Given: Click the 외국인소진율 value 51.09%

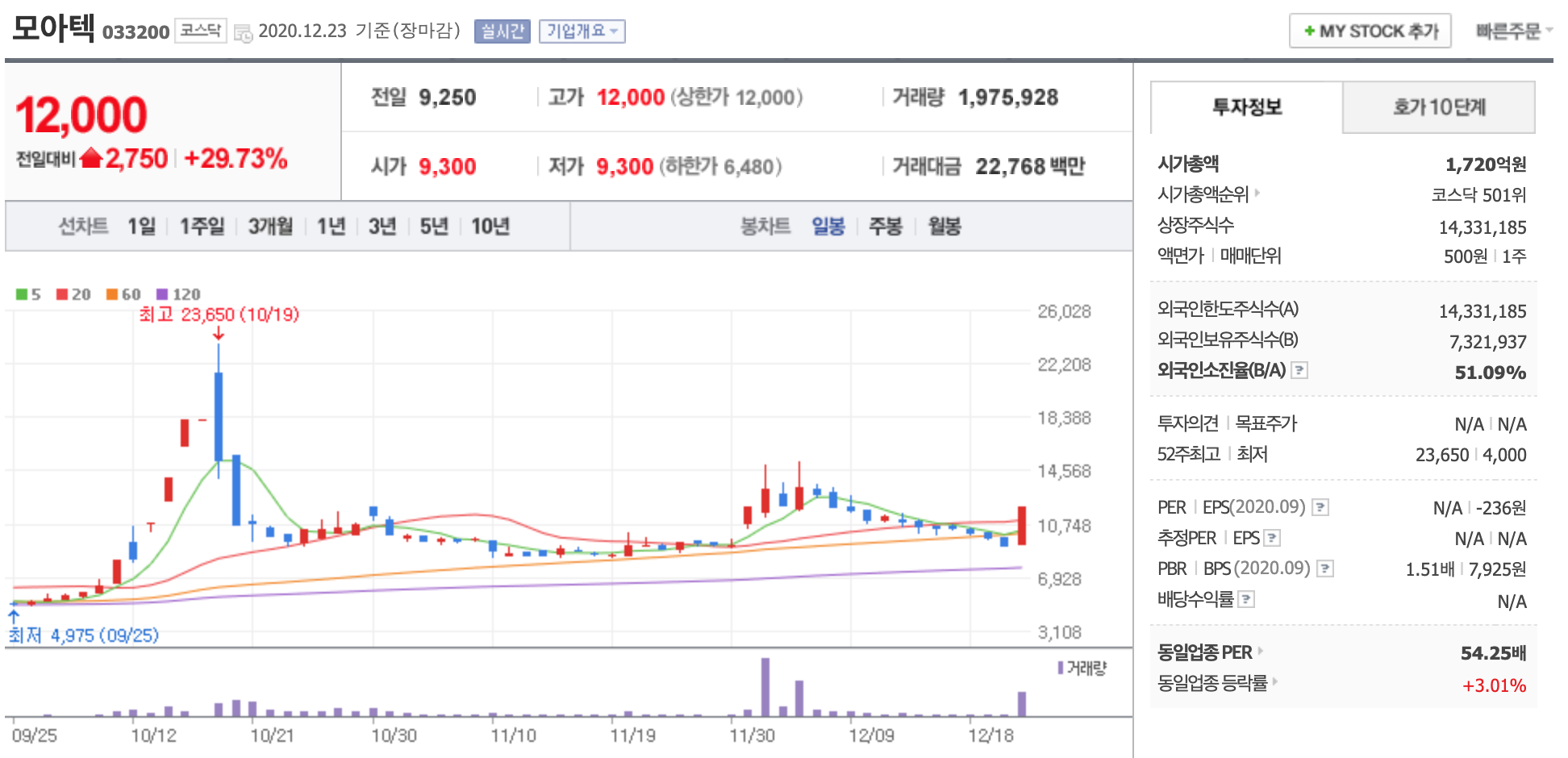Looking at the screenshot, I should [x=1491, y=373].
